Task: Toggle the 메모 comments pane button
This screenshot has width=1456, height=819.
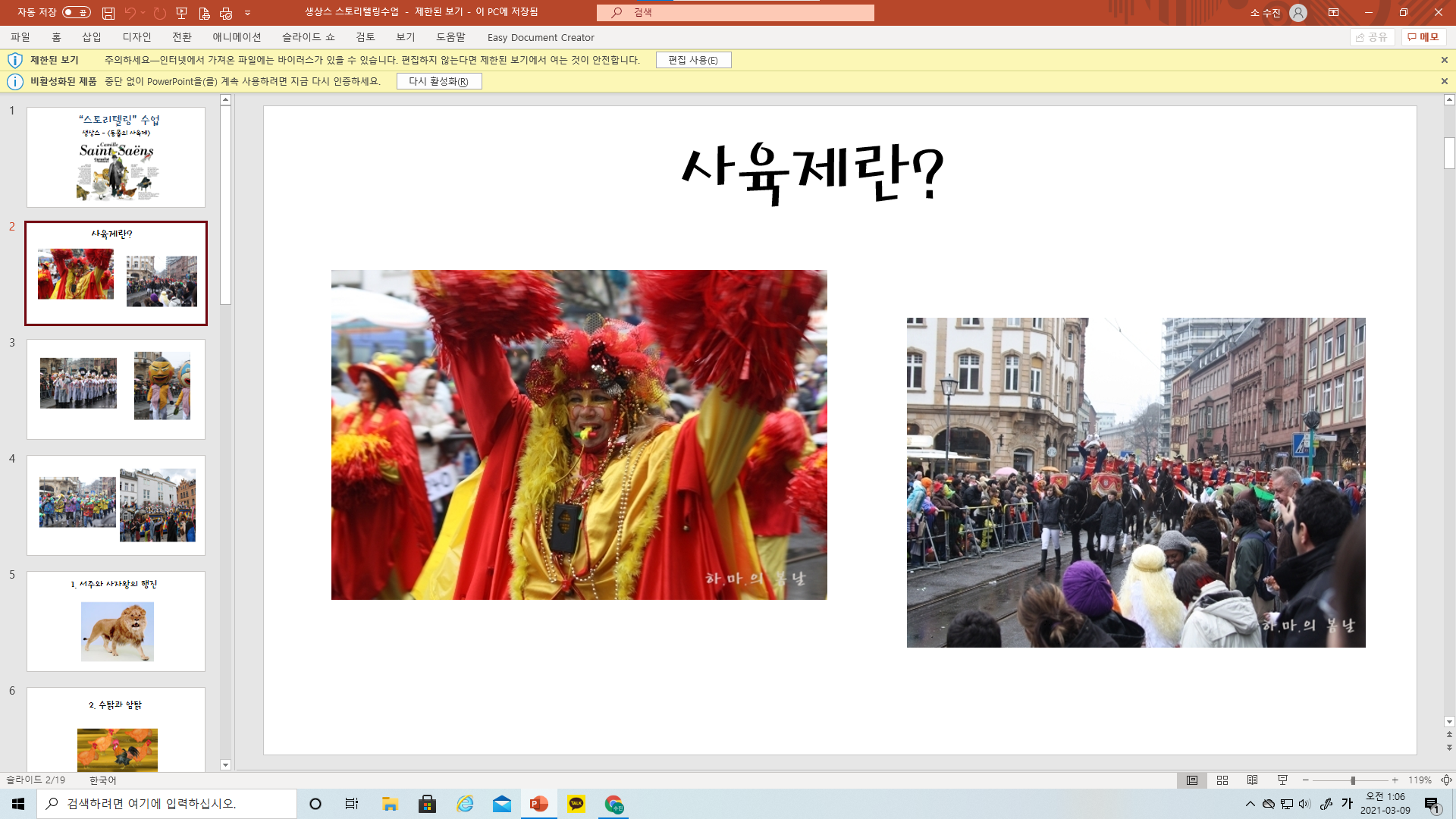Action: coord(1423,37)
